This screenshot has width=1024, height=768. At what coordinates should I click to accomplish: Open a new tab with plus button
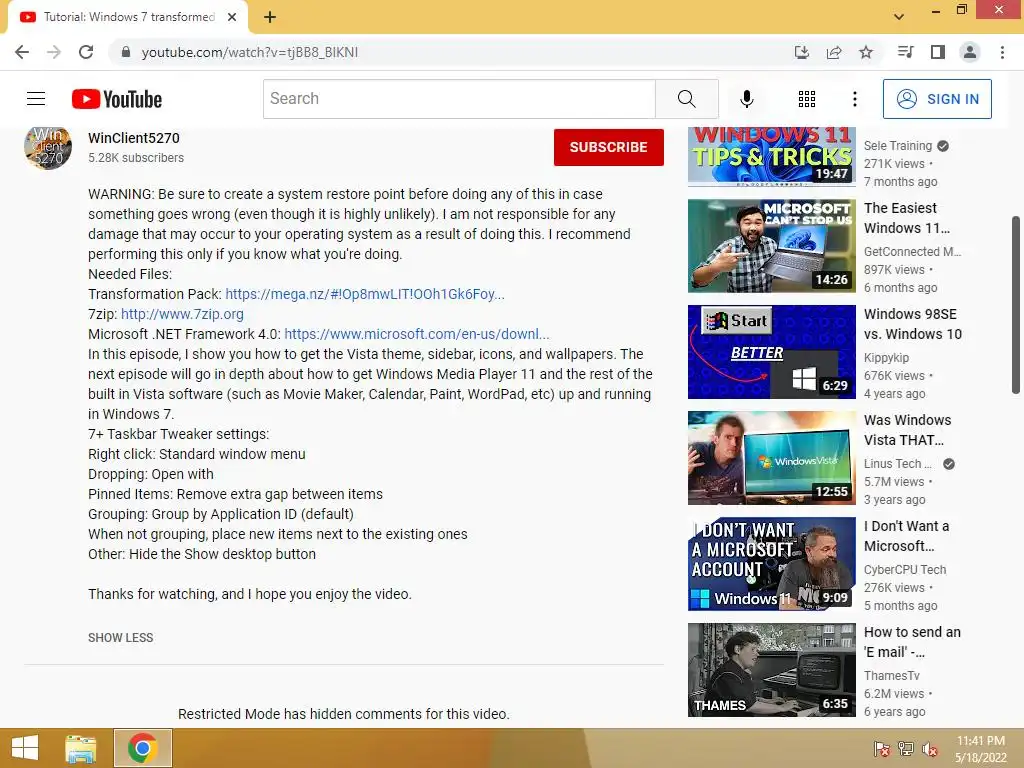pyautogui.click(x=270, y=17)
